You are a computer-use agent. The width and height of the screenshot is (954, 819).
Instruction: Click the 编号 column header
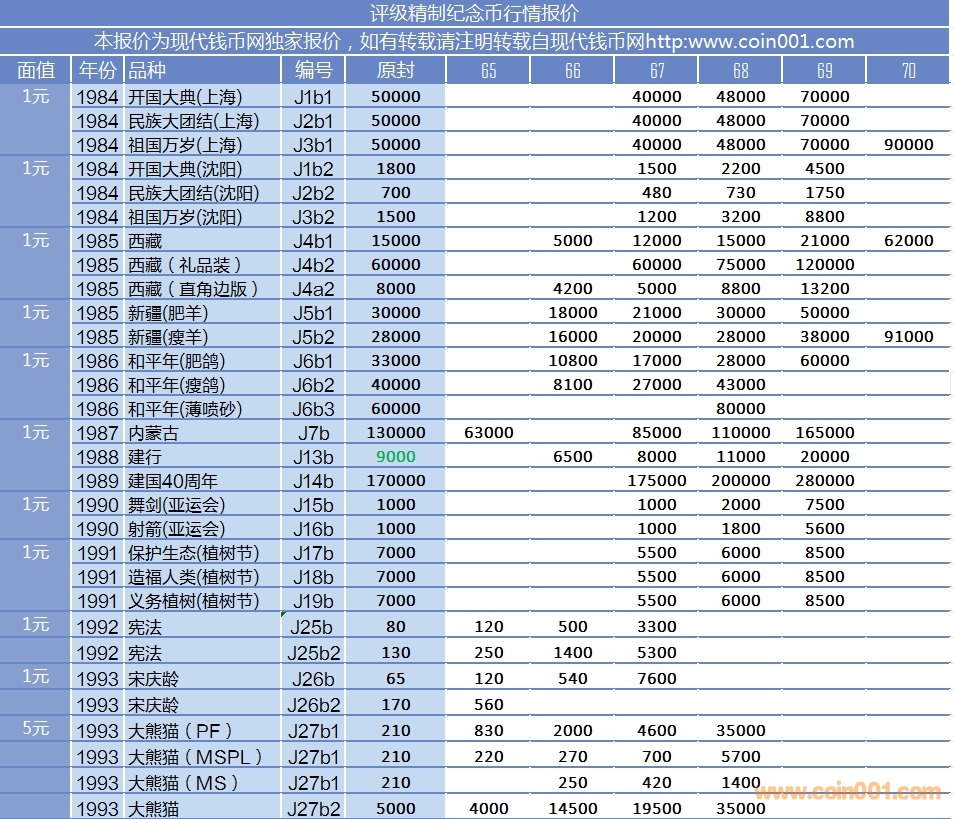click(x=313, y=70)
